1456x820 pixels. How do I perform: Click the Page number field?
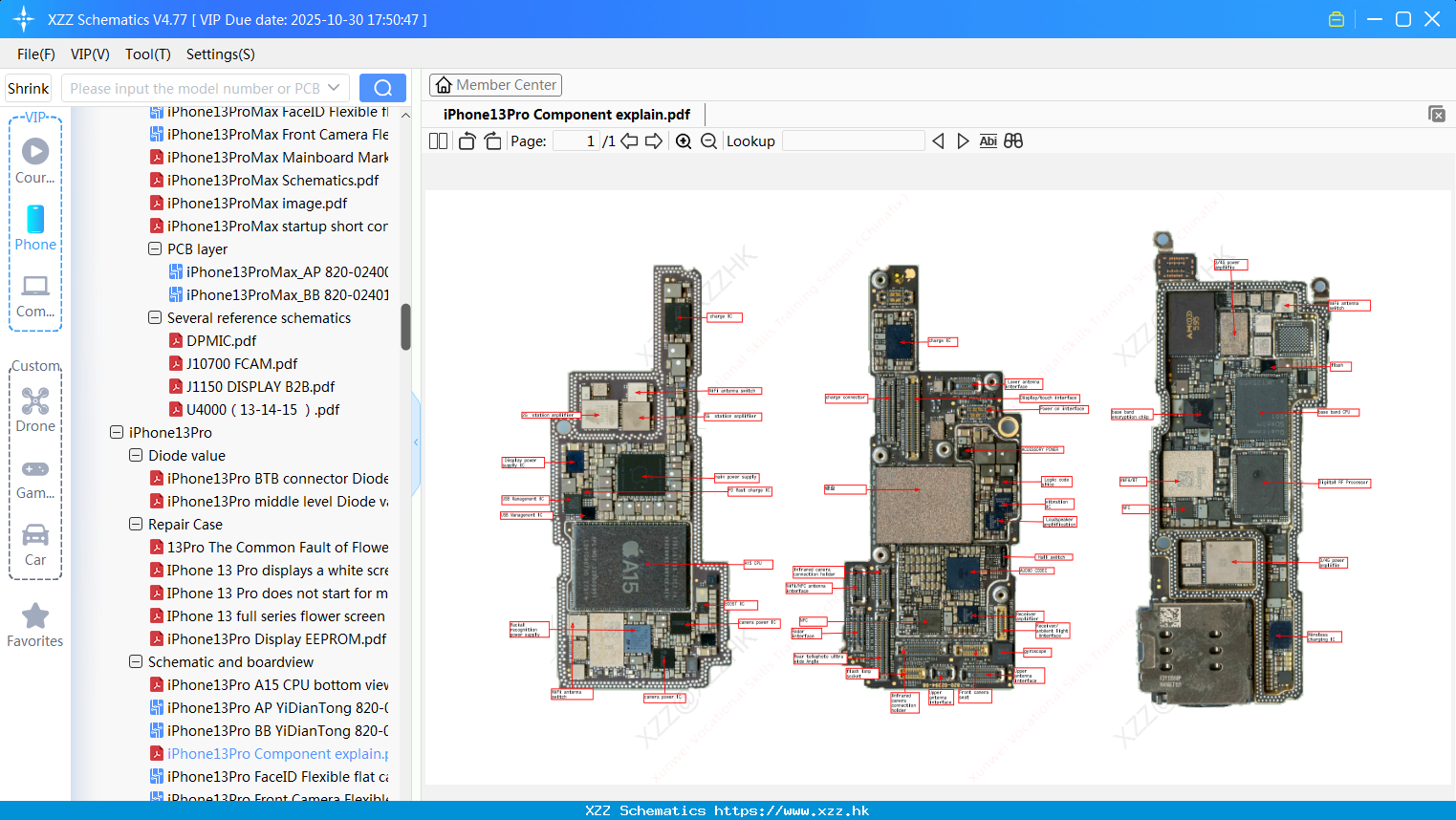pyautogui.click(x=576, y=141)
